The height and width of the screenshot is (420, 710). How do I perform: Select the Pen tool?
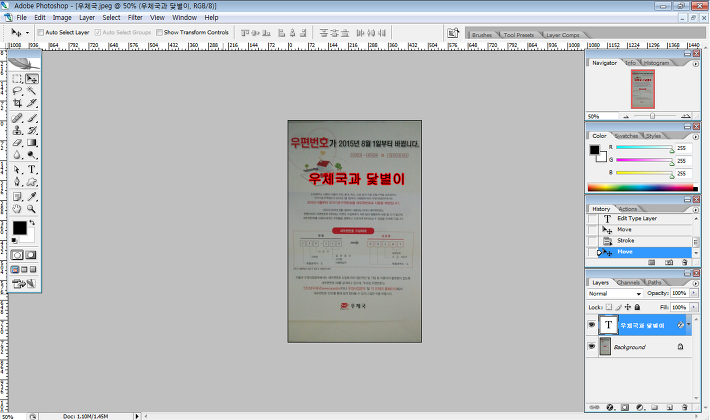[x=17, y=182]
